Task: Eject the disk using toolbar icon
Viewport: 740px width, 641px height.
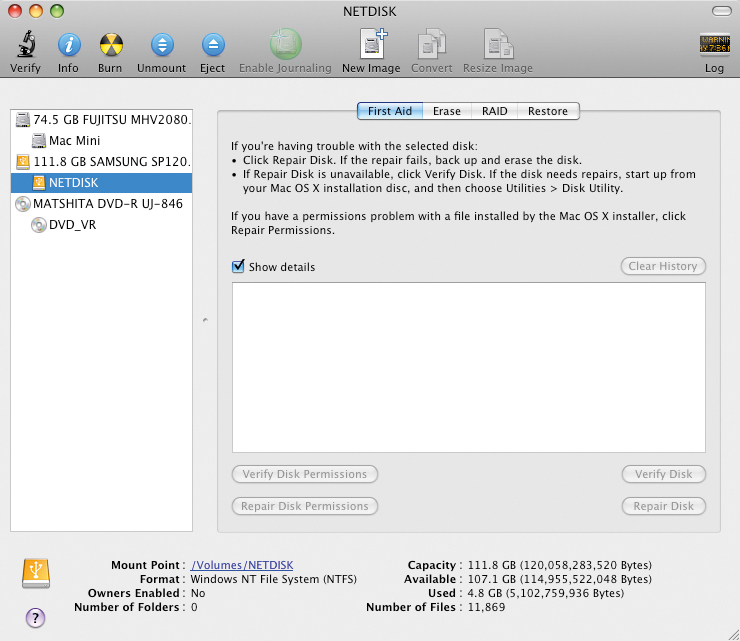Action: point(212,45)
